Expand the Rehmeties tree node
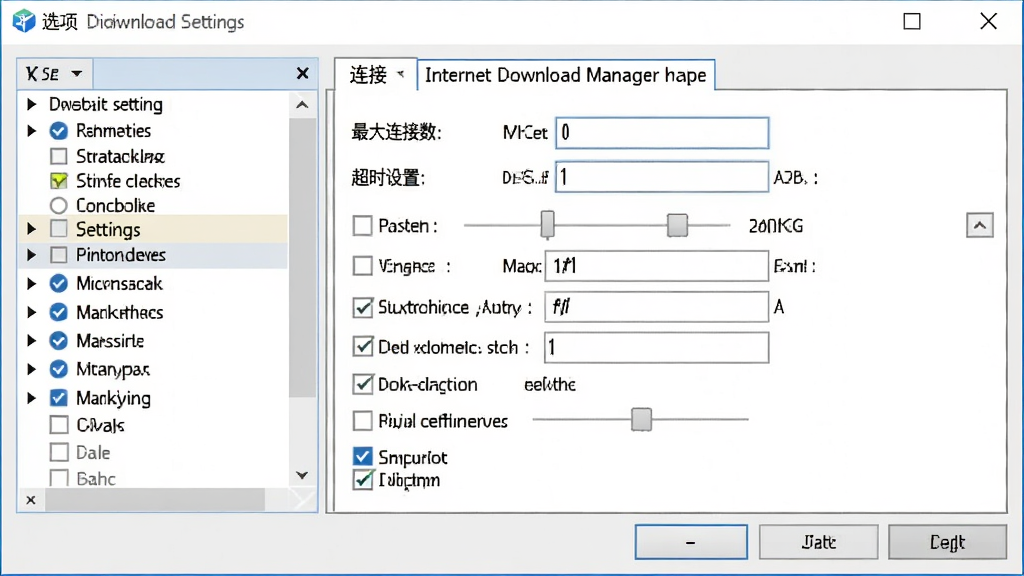This screenshot has height=576, width=1024. (x=31, y=131)
